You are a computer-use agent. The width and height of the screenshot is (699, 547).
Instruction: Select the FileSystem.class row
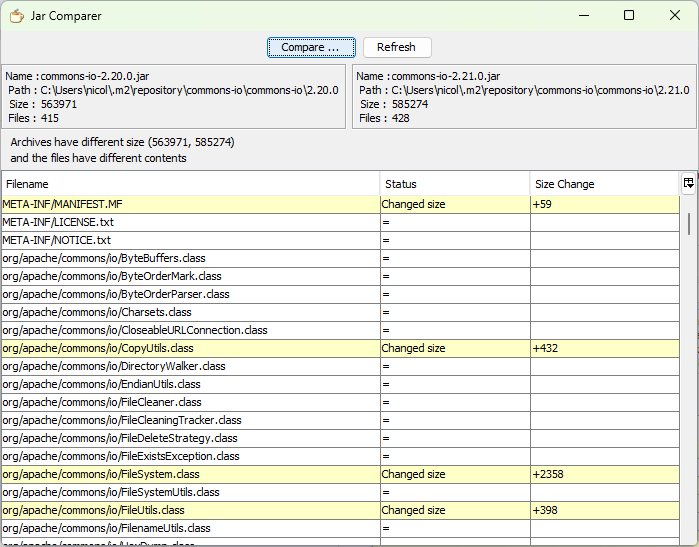click(x=190, y=474)
